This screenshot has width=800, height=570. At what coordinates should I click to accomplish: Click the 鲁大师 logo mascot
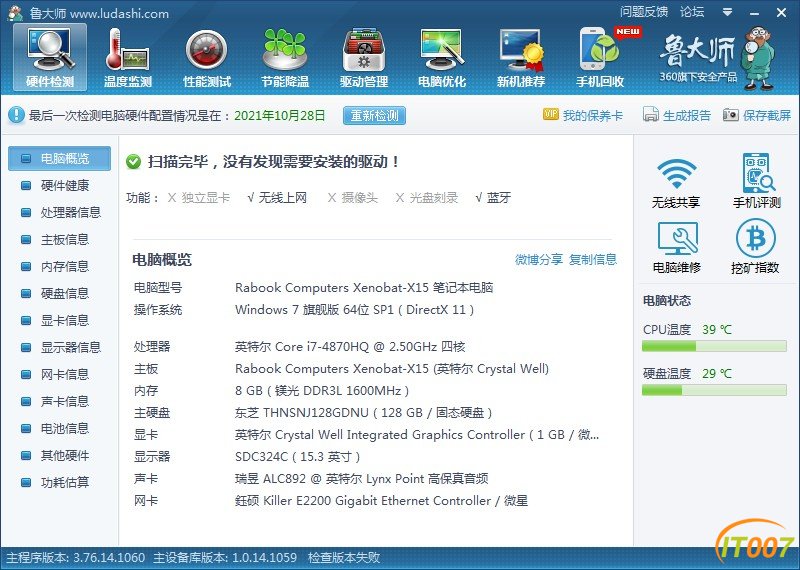tap(759, 58)
